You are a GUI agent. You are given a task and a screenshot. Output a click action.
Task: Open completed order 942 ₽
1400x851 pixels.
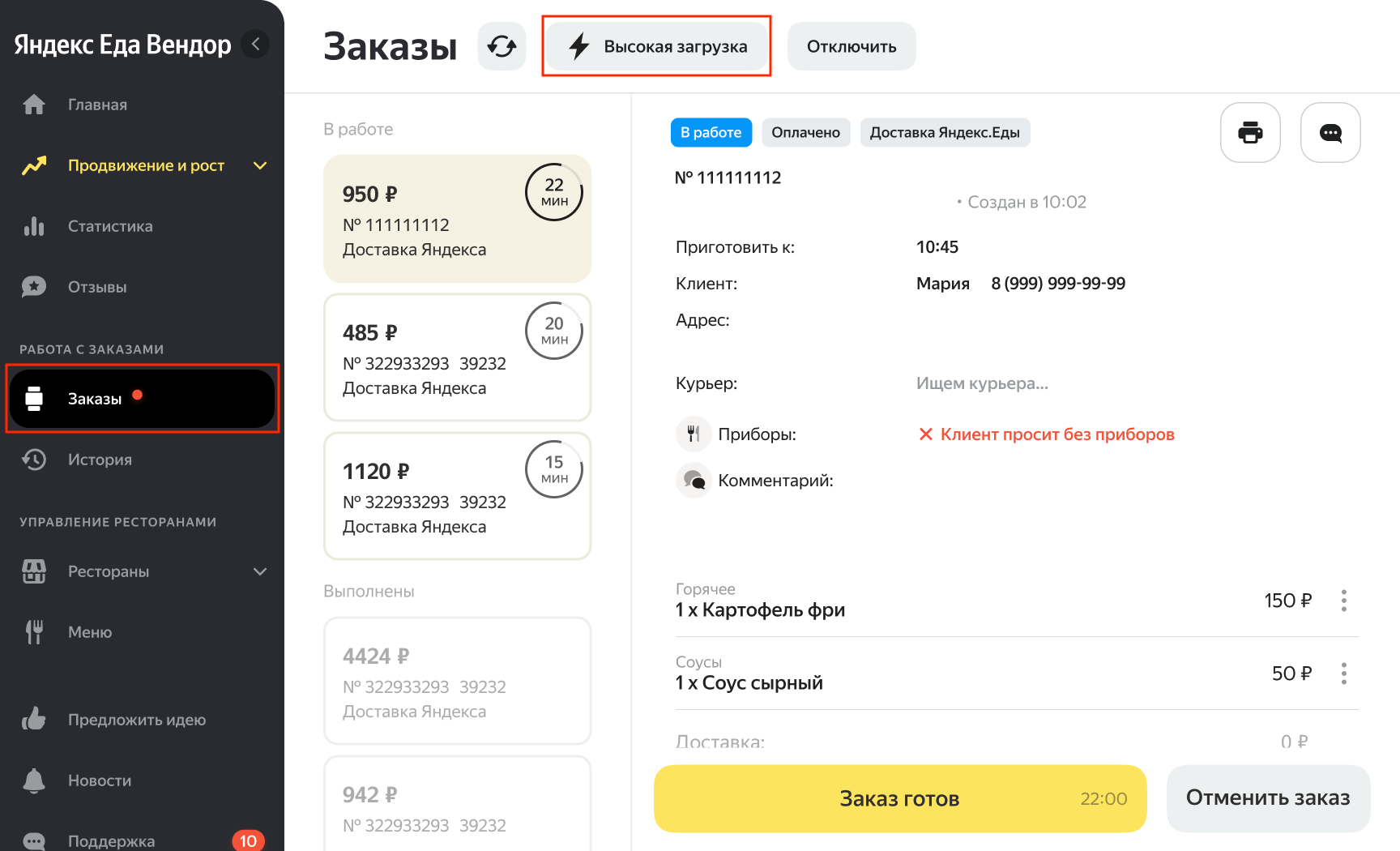457,803
